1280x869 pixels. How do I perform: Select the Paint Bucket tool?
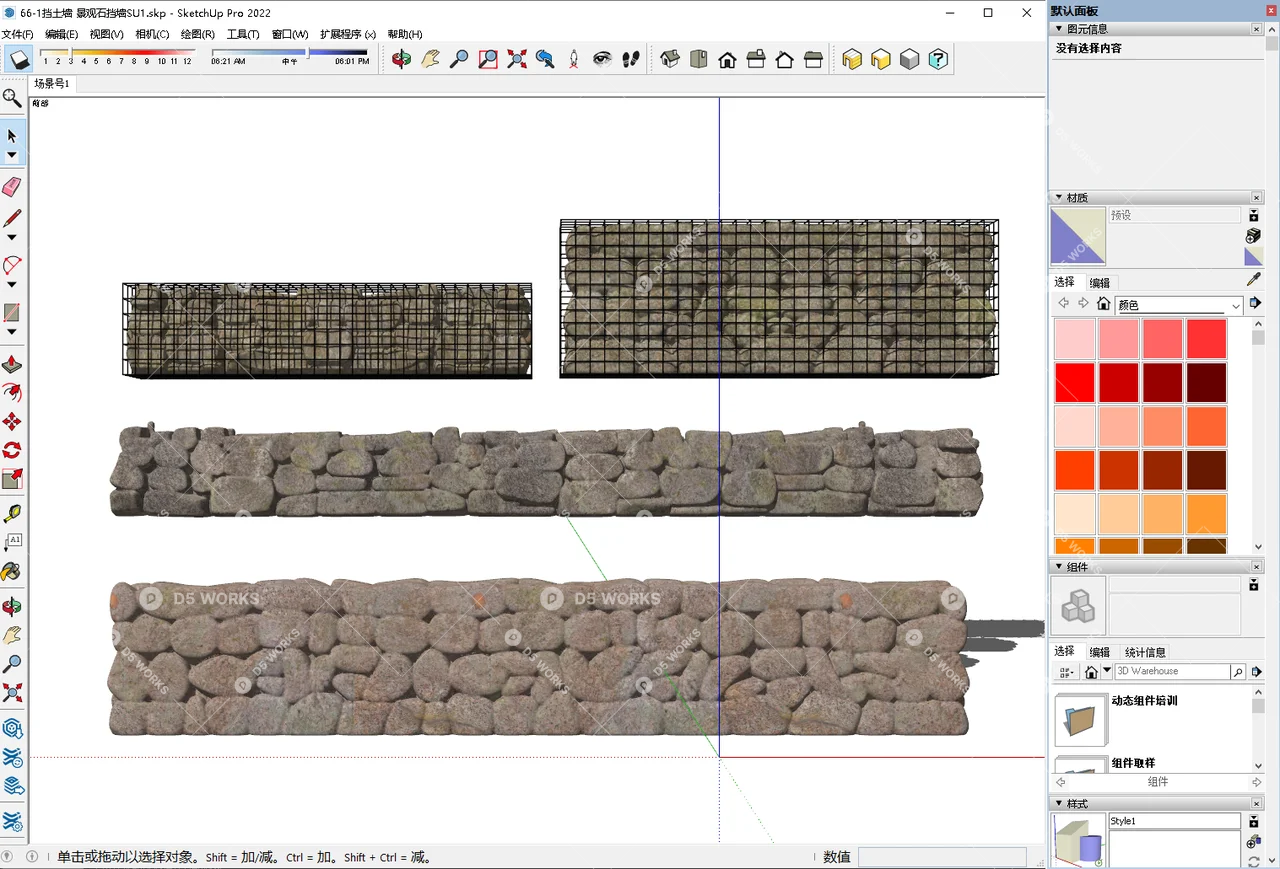pyautogui.click(x=13, y=571)
